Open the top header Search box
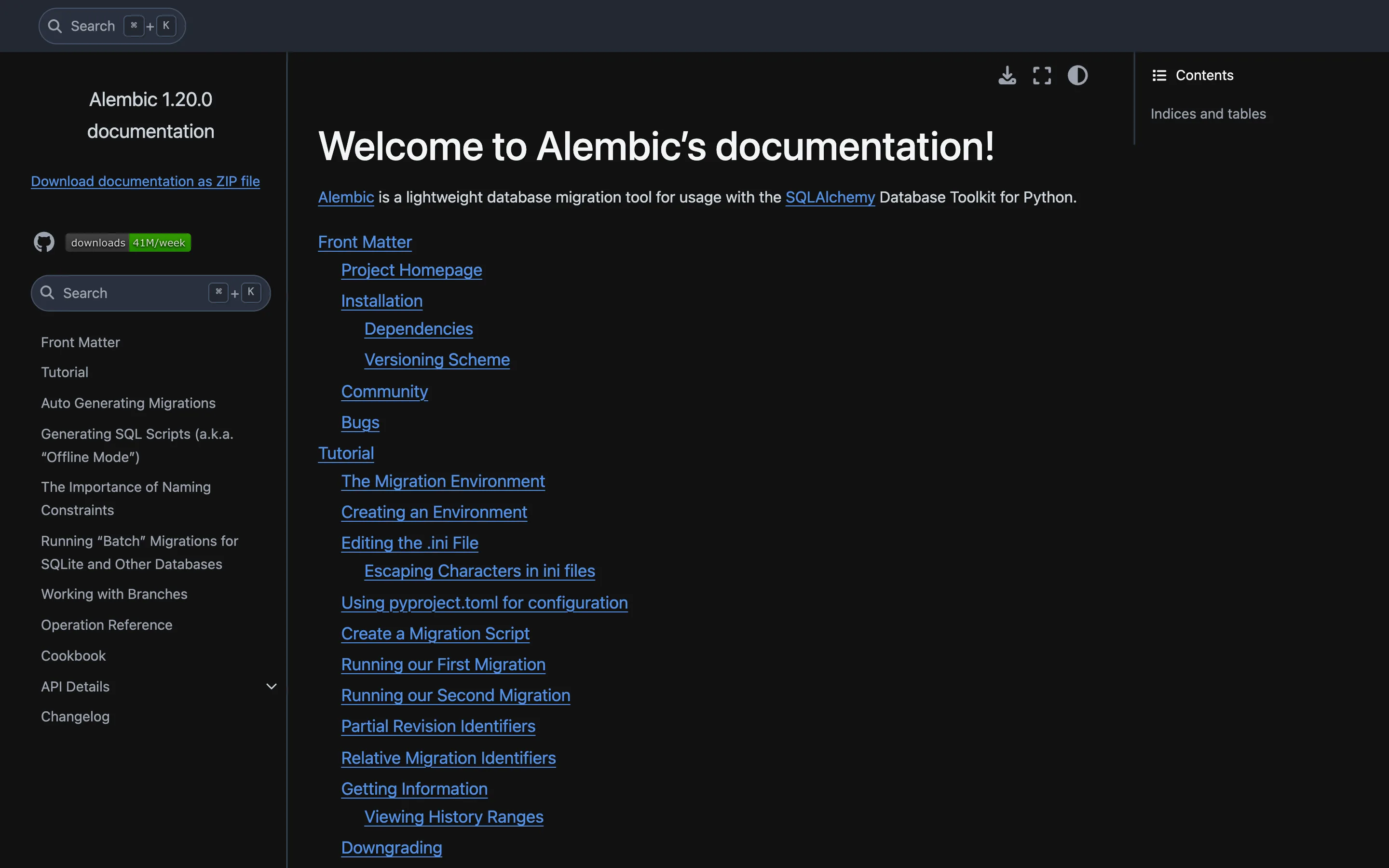This screenshot has width=1389, height=868. click(x=112, y=26)
